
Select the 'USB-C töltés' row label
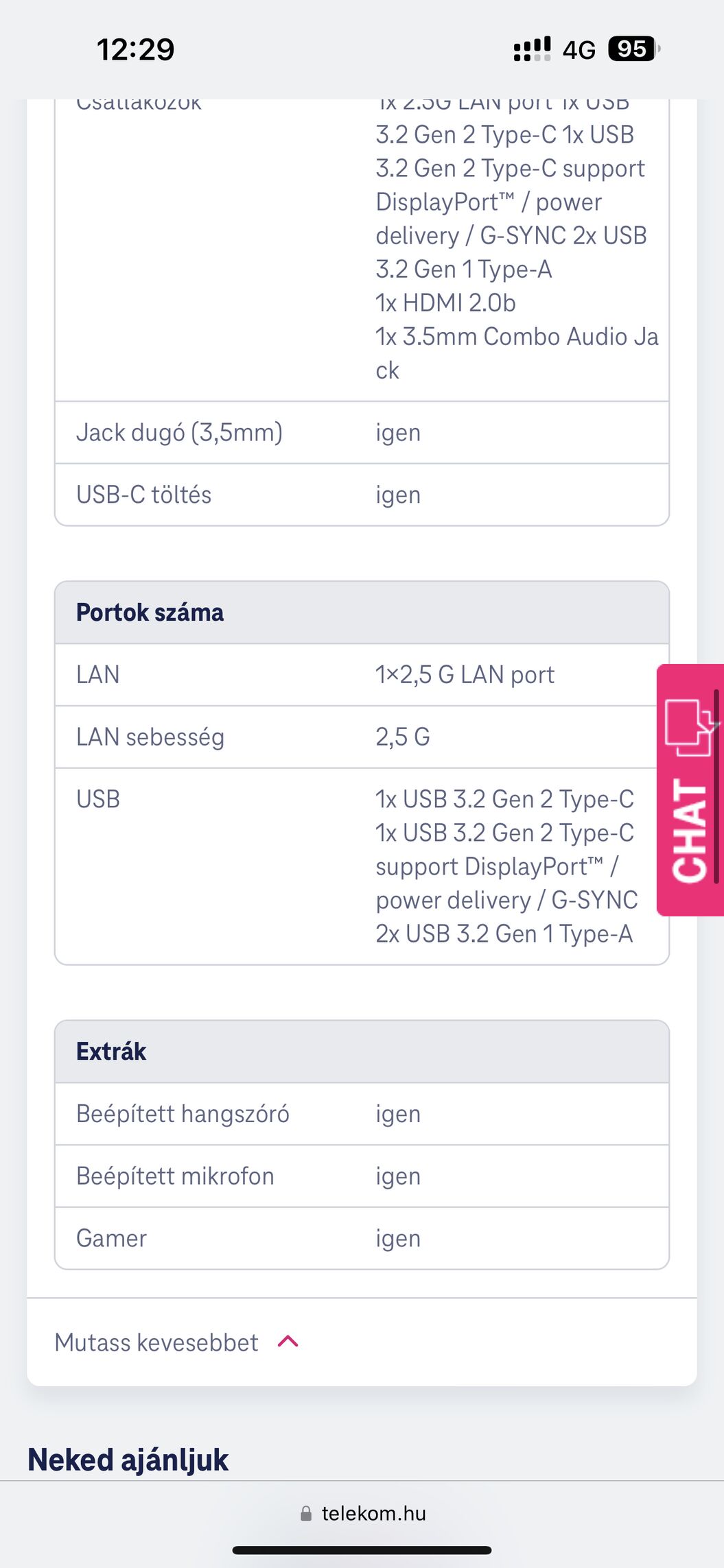(144, 495)
